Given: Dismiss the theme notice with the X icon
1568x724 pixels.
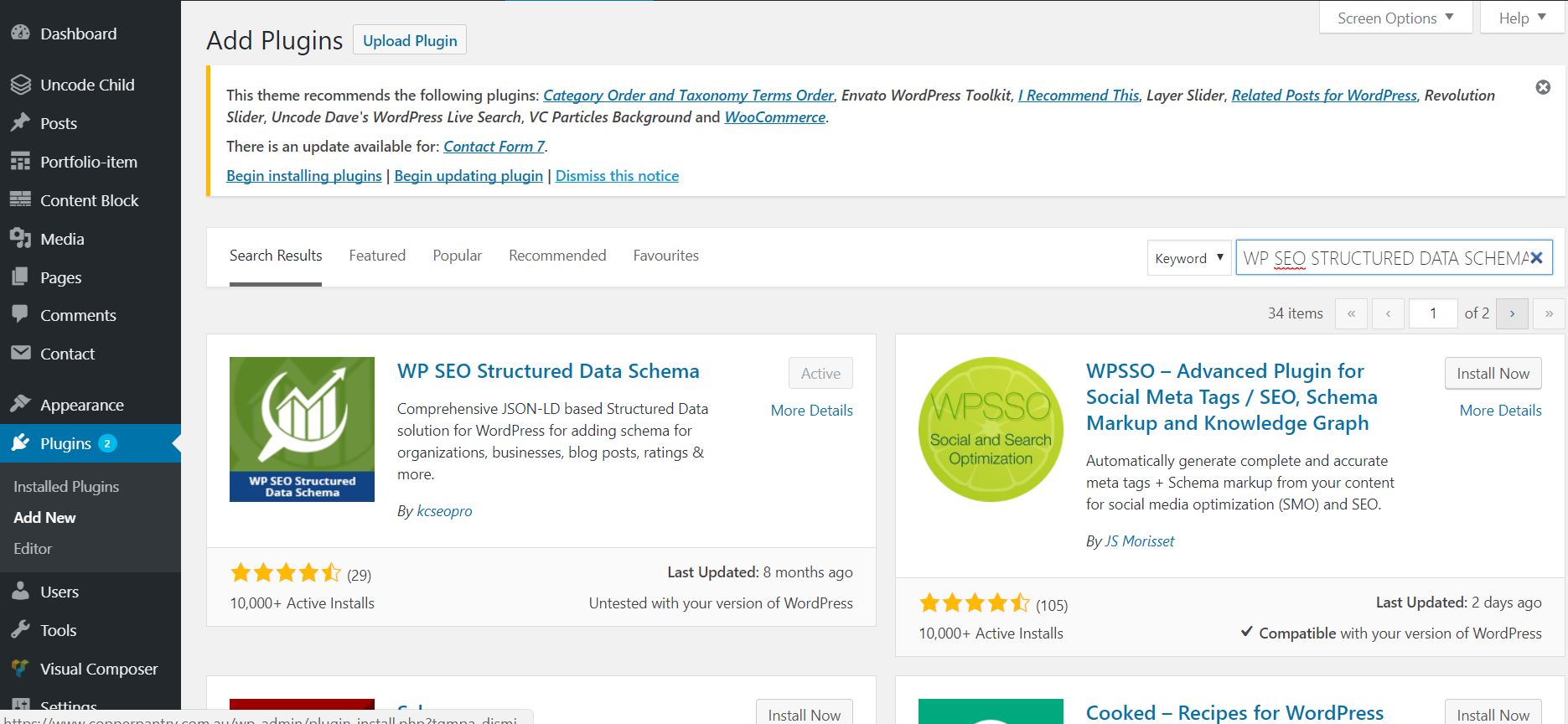Looking at the screenshot, I should point(1543,87).
